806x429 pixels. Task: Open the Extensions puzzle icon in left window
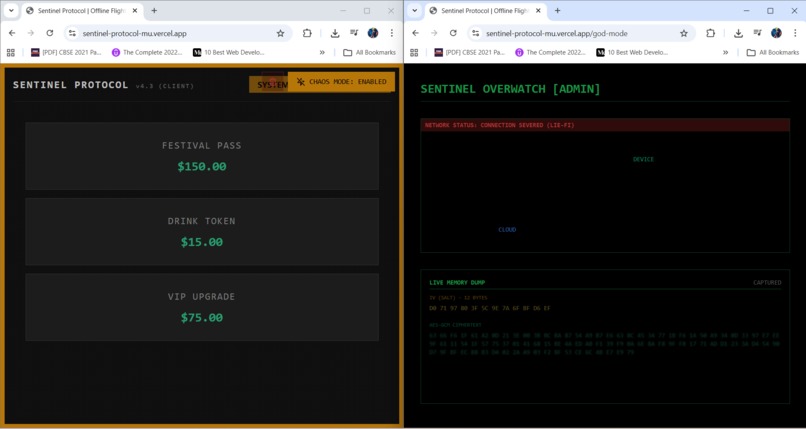[307, 33]
